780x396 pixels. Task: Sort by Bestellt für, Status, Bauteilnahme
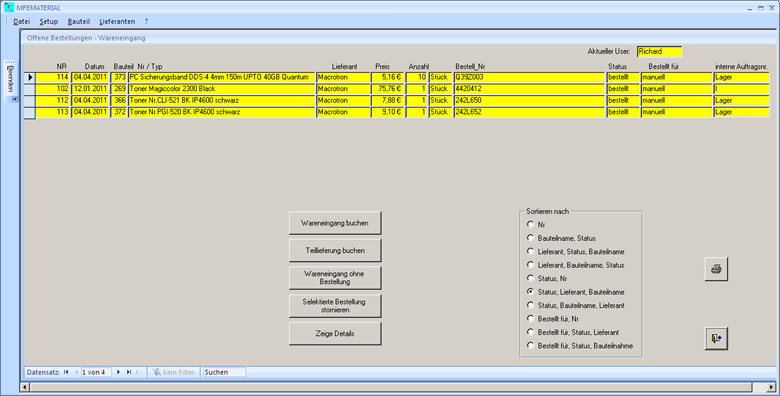(x=530, y=345)
